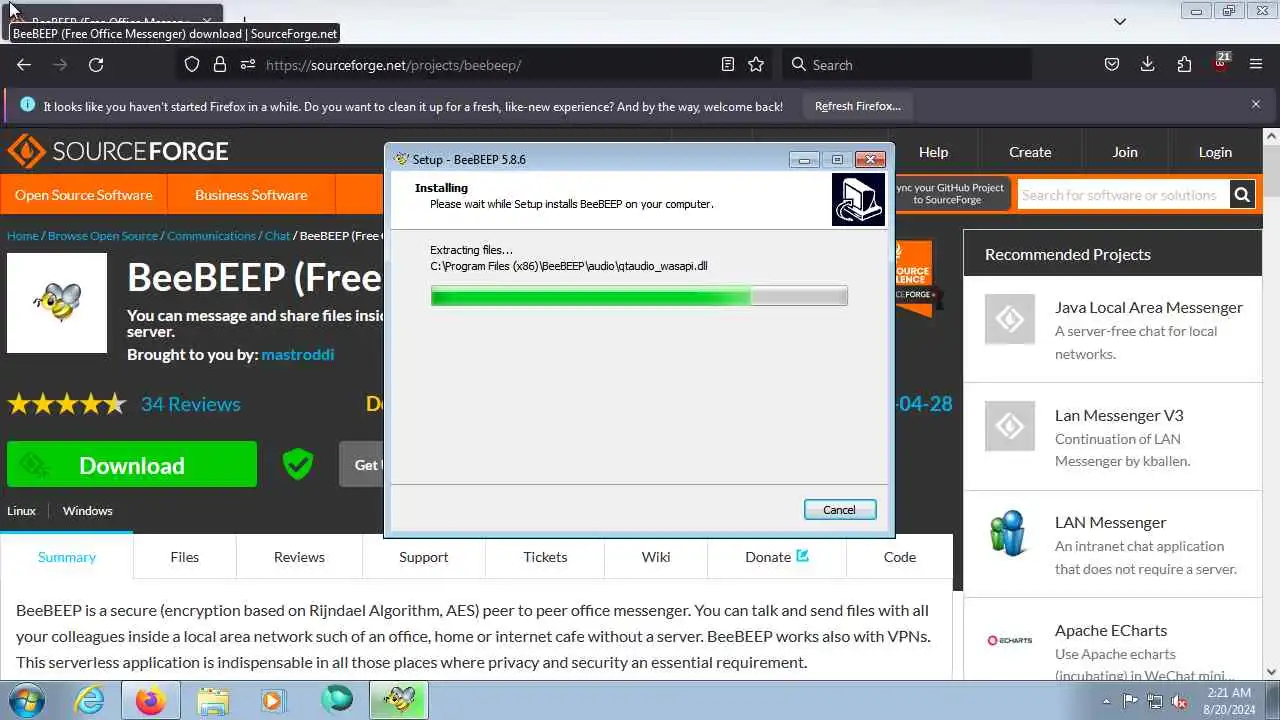Open Apache ECharts project logo
The image size is (1280, 720).
point(1010,640)
